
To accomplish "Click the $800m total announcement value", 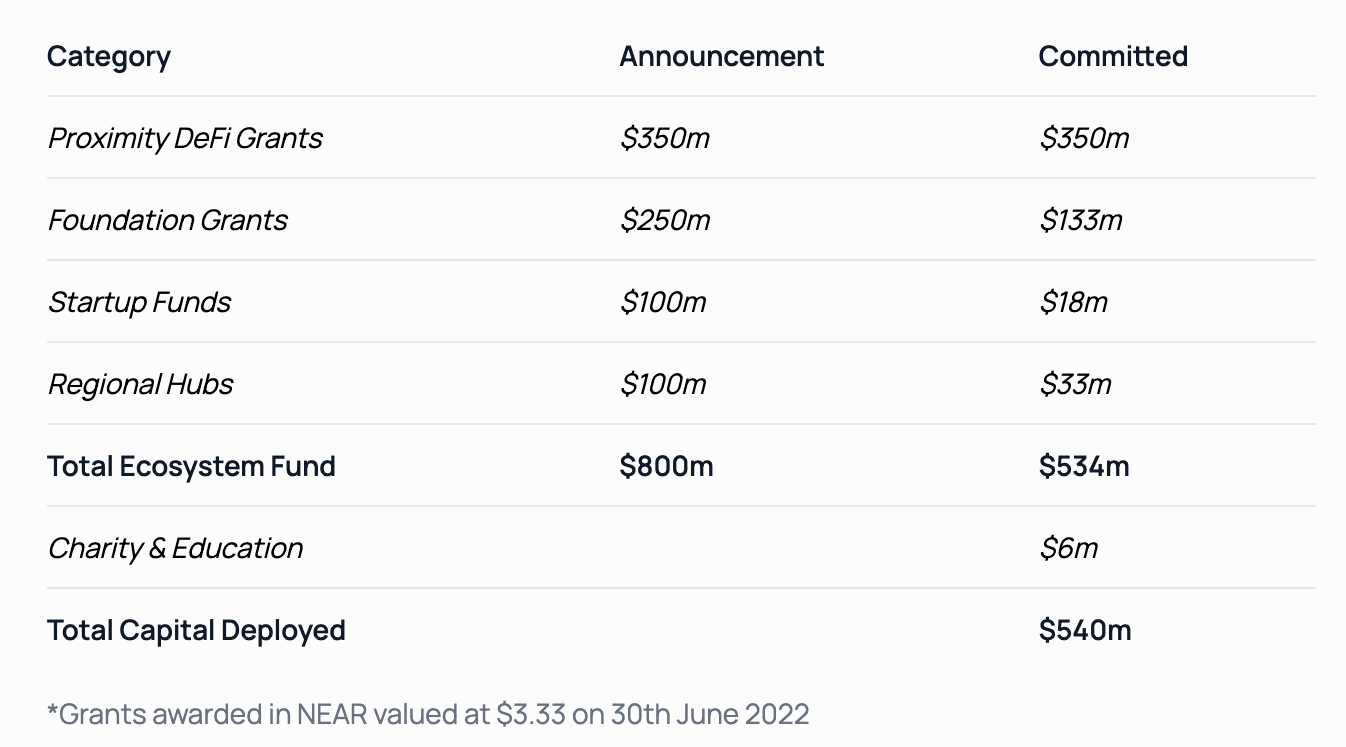I will point(666,466).
